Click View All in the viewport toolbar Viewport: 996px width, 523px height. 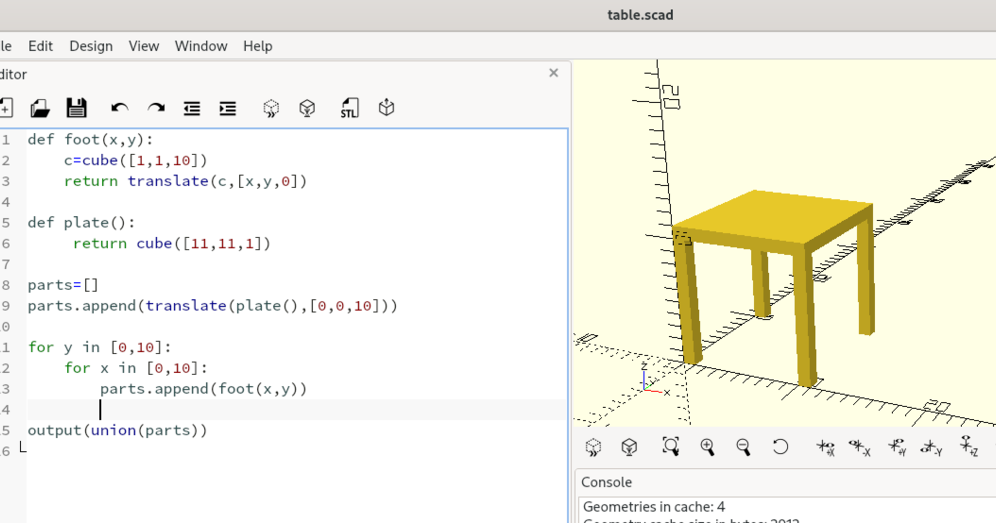point(671,446)
